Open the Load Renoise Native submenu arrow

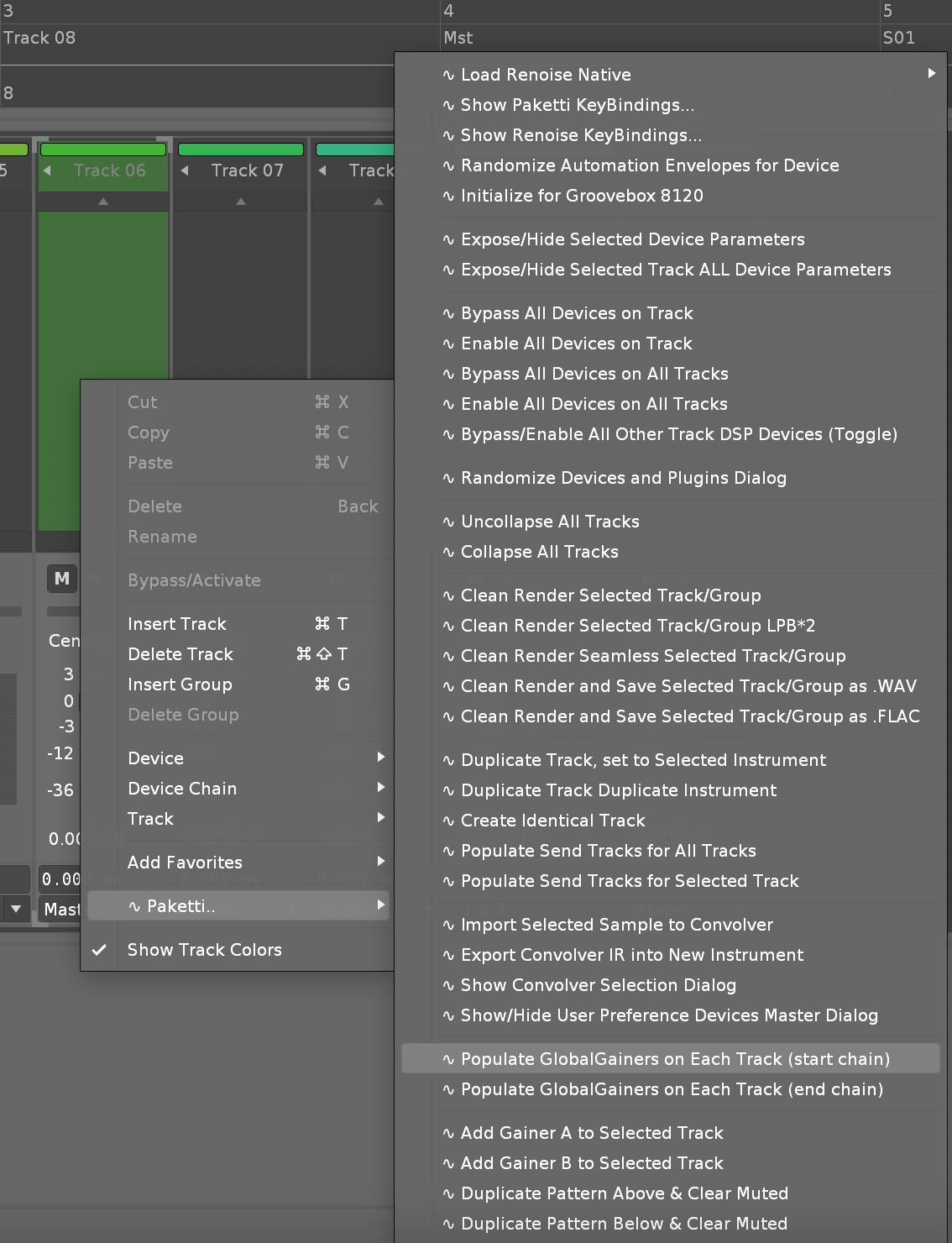tap(931, 74)
